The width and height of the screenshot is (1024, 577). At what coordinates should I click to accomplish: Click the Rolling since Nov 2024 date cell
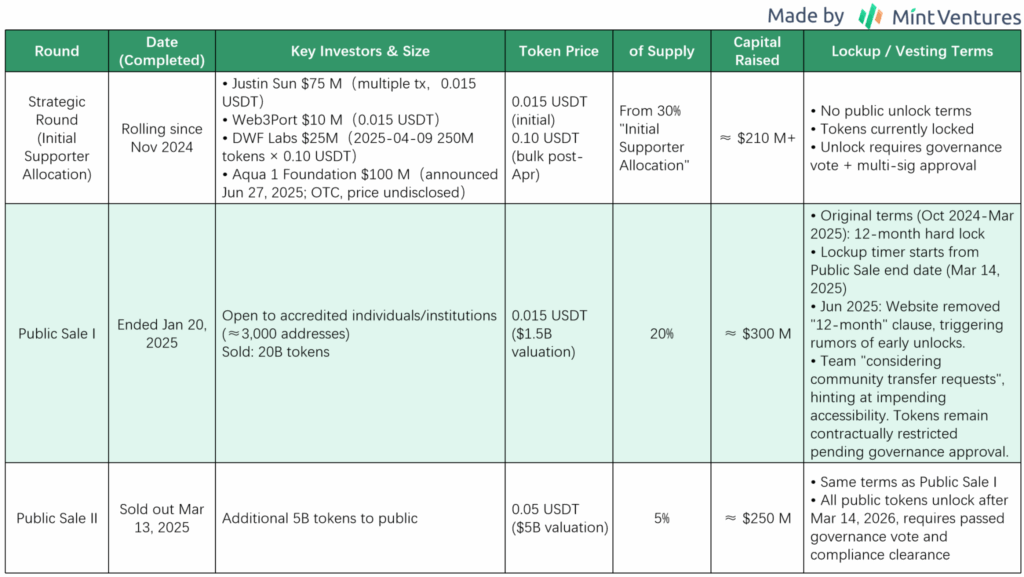tap(162, 138)
